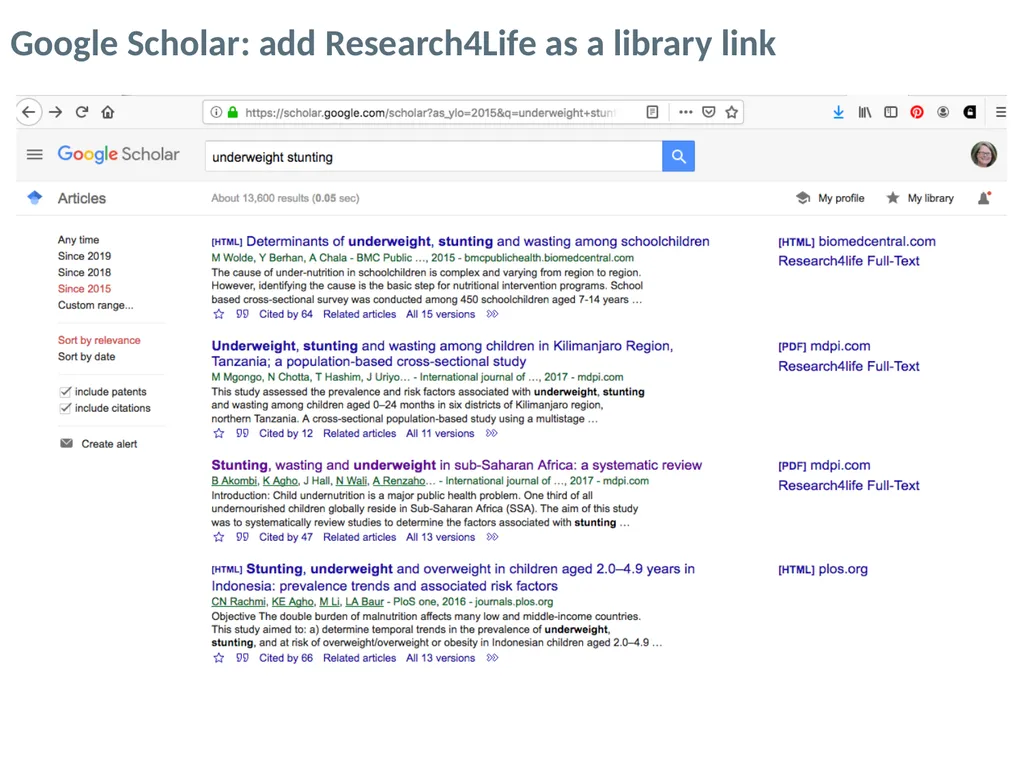Open the browser home page icon
The width and height of the screenshot is (1024, 768).
pyautogui.click(x=108, y=112)
